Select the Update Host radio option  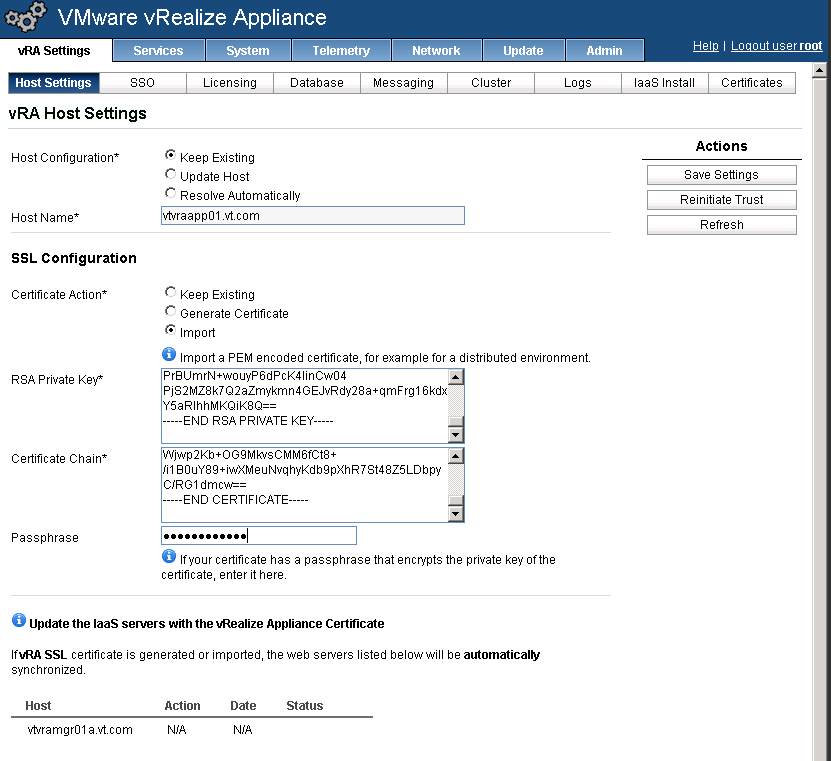tap(170, 174)
